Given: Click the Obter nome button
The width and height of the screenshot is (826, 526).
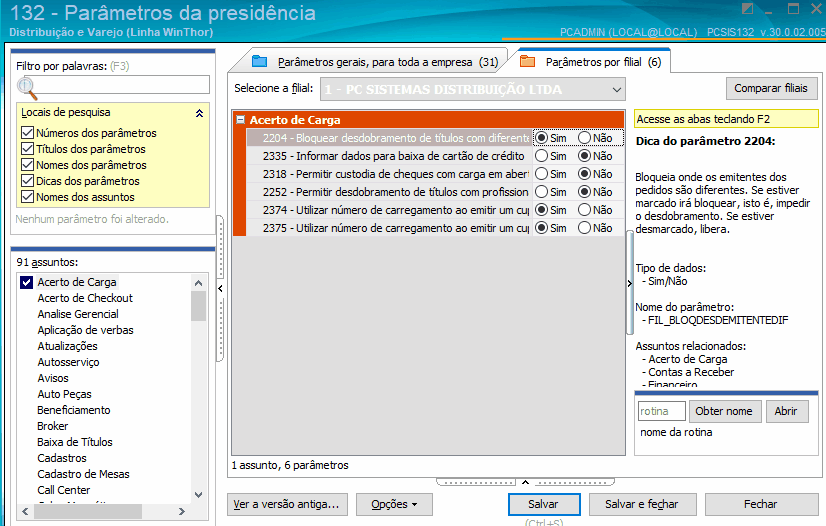Looking at the screenshot, I should (724, 411).
